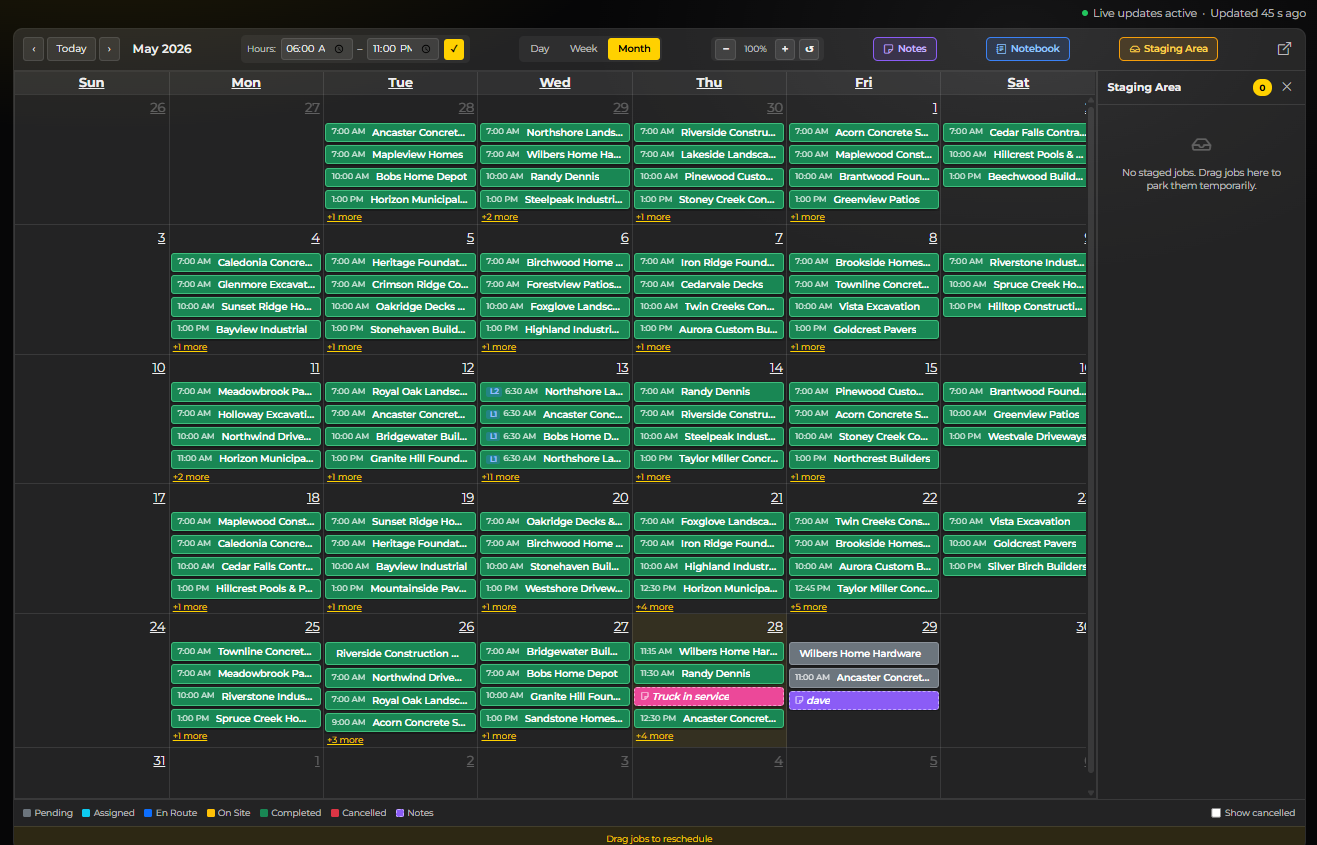The image size is (1317, 845).
Task: Open Riverside Construction job on May 26
Action: 400,653
